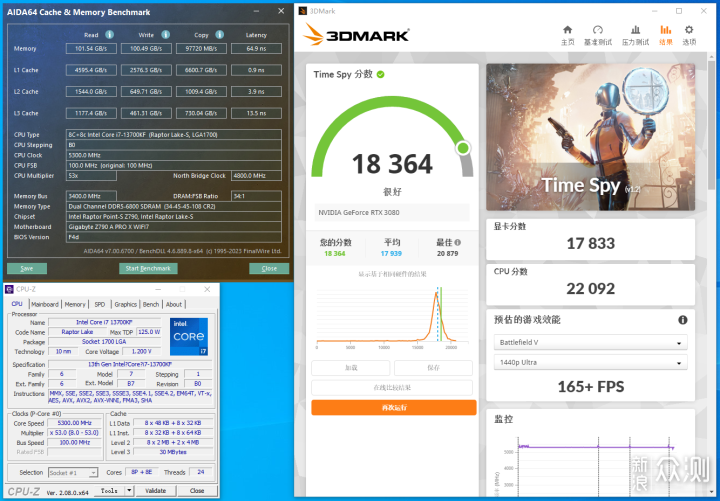Click Core Speed 5300.00 MHz in CPU-Z
Viewport: 720px width, 501px height.
tap(74, 423)
